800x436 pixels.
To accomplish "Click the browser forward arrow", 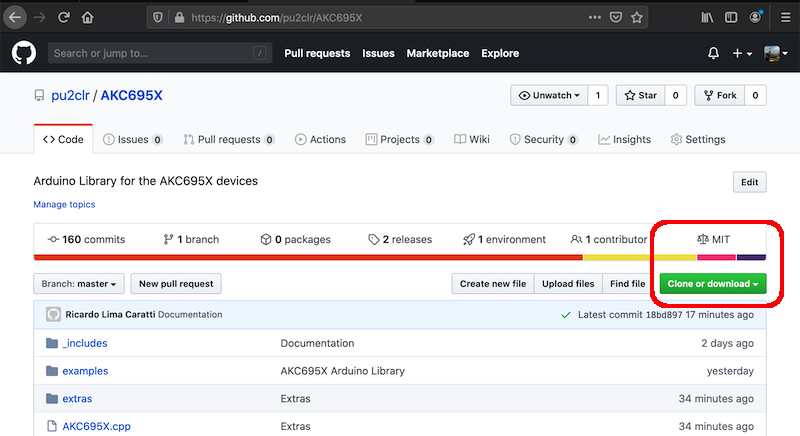I will click(x=40, y=18).
